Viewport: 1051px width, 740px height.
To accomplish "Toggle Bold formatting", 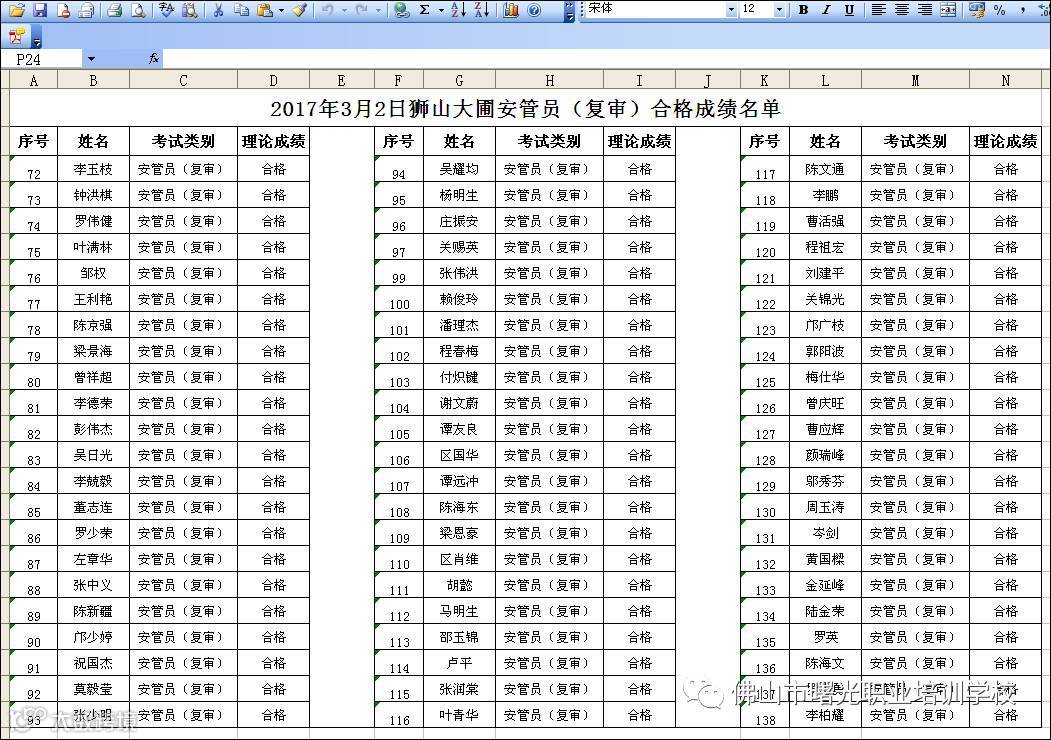I will click(803, 10).
